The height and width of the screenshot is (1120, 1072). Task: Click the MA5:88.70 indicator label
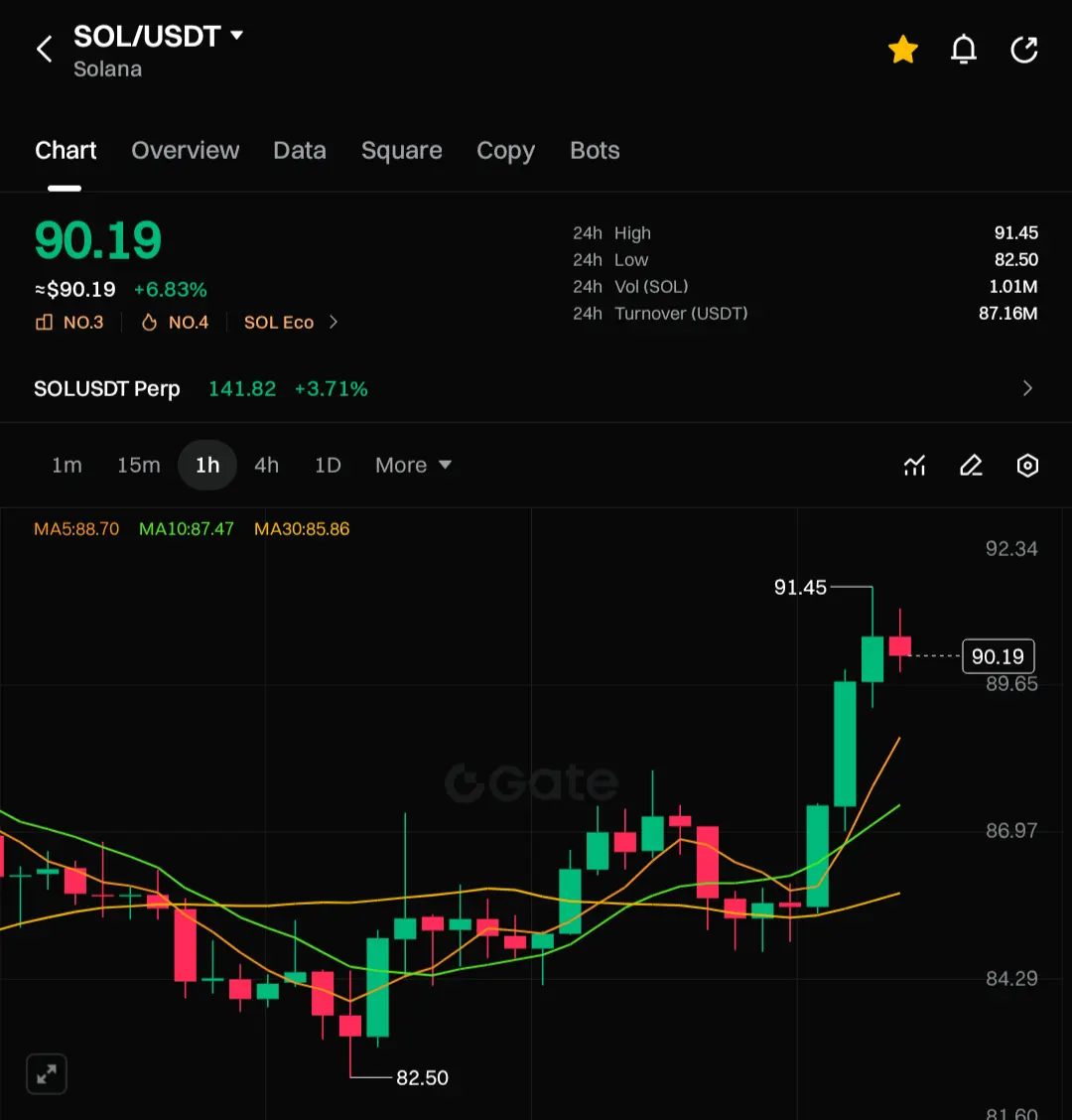tap(76, 528)
